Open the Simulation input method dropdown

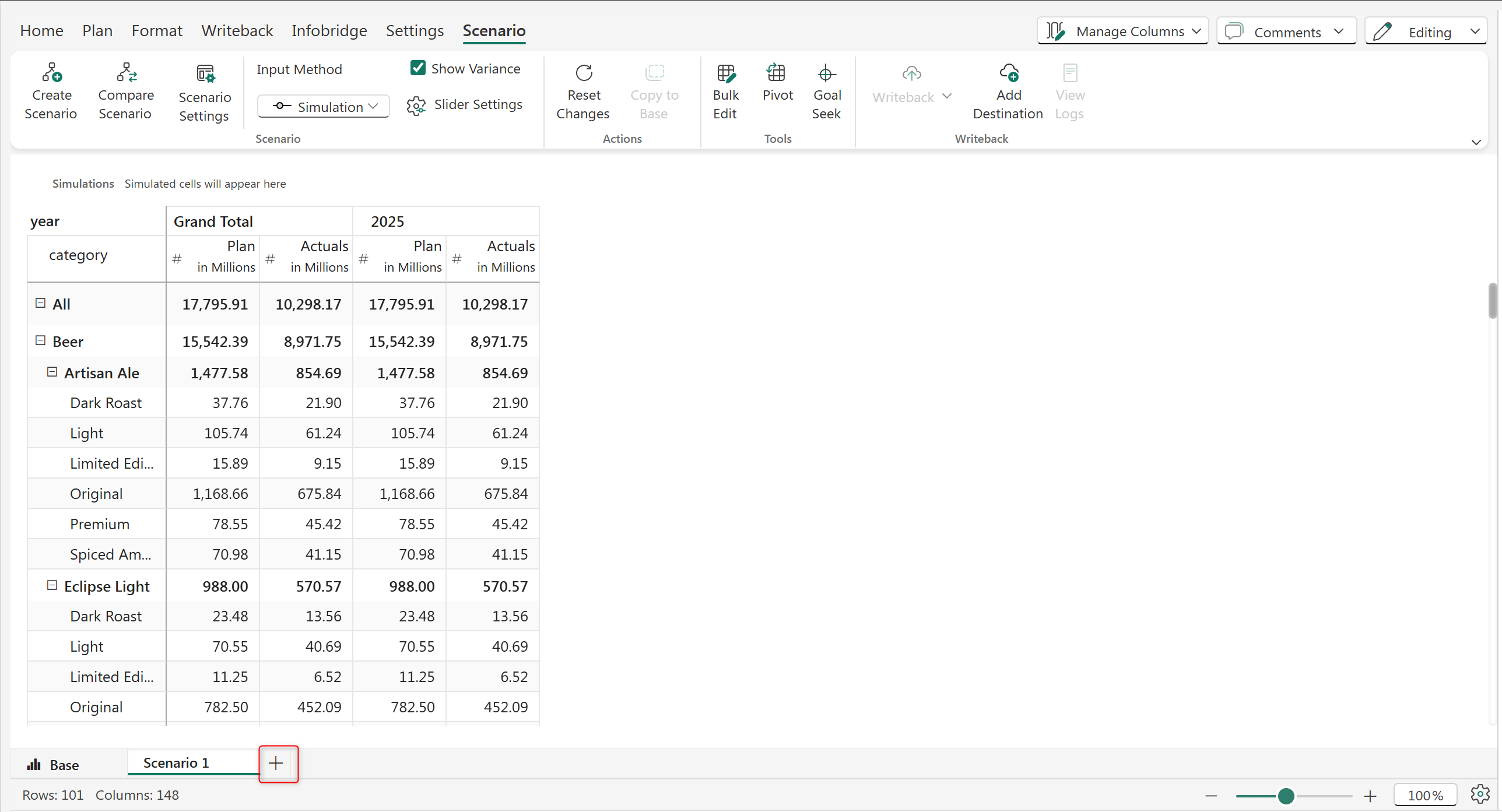324,107
